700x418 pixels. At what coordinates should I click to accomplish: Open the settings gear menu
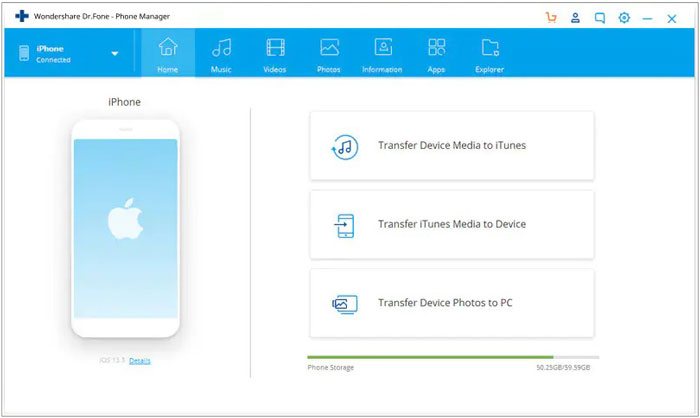point(624,17)
